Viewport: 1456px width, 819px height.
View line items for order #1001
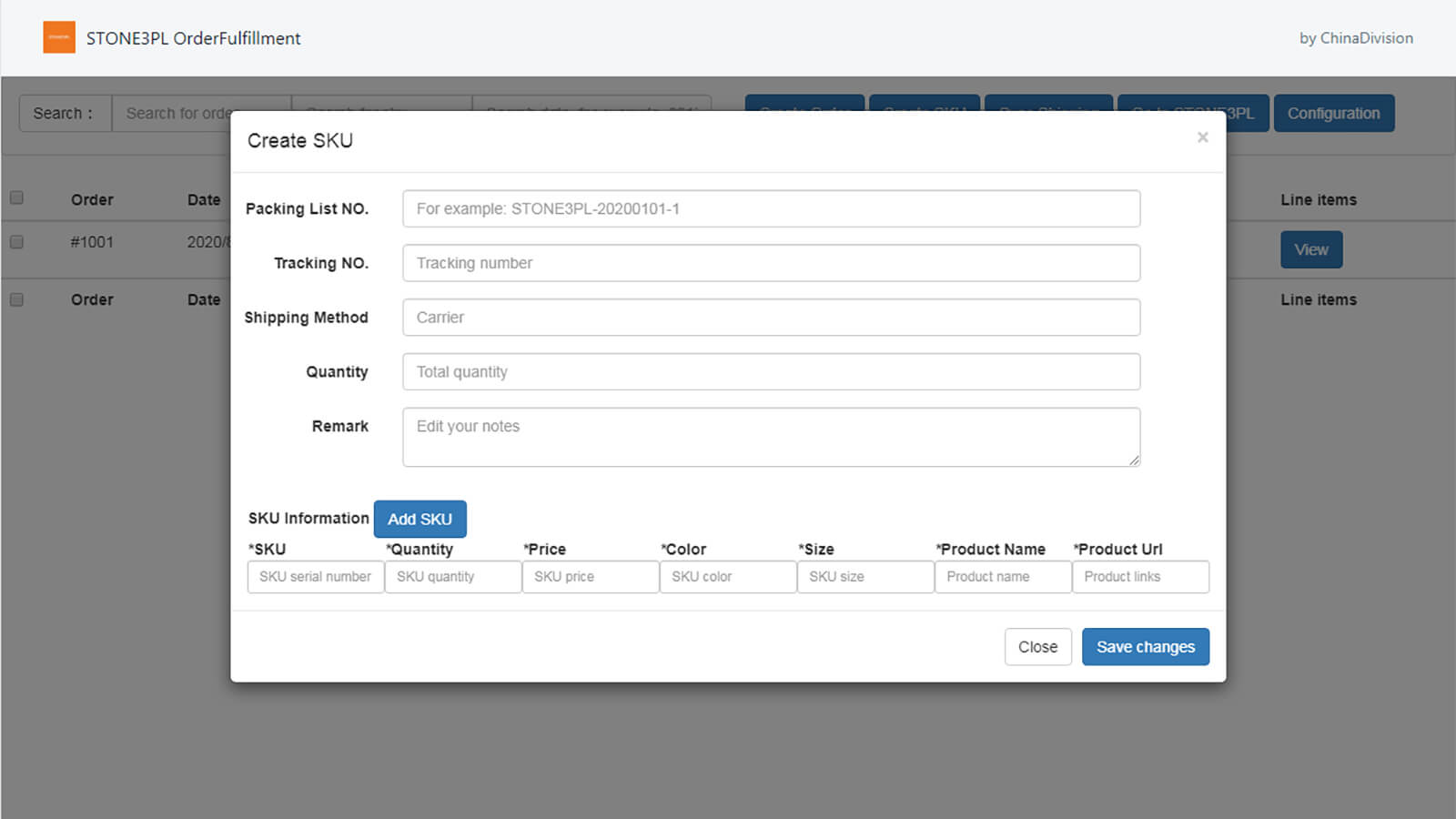[x=1310, y=248]
